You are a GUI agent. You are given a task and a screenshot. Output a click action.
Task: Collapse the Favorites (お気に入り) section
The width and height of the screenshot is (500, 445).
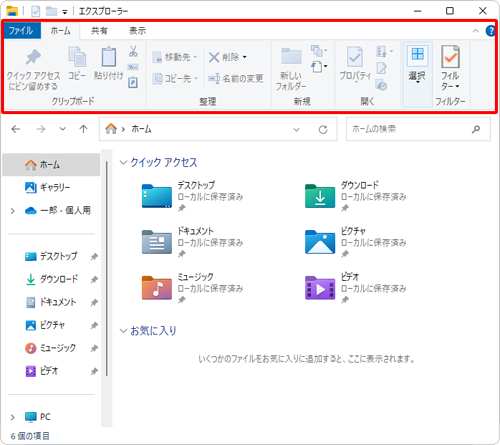pos(124,331)
